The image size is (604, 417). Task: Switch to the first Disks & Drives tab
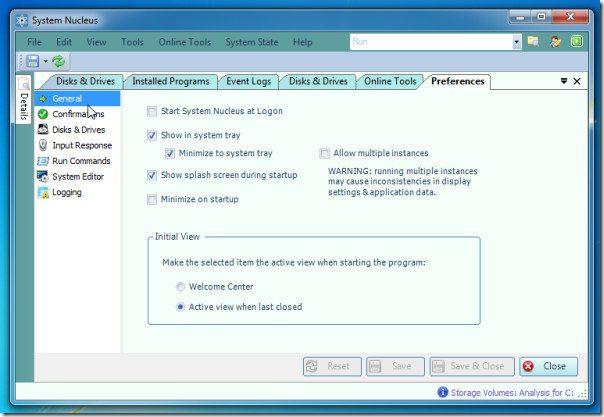[x=86, y=81]
